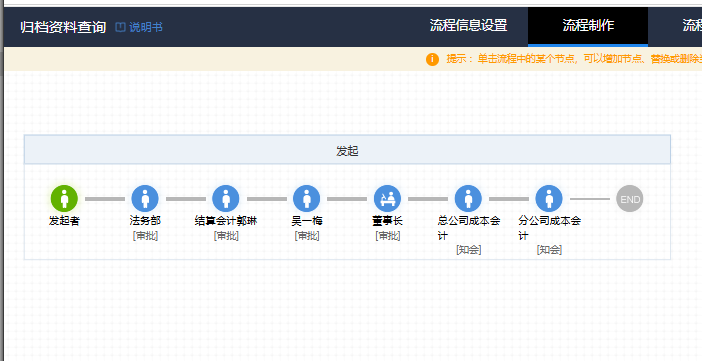The image size is (702, 361).
Task: Switch to the 流程信息设置 tab
Action: coord(468,26)
